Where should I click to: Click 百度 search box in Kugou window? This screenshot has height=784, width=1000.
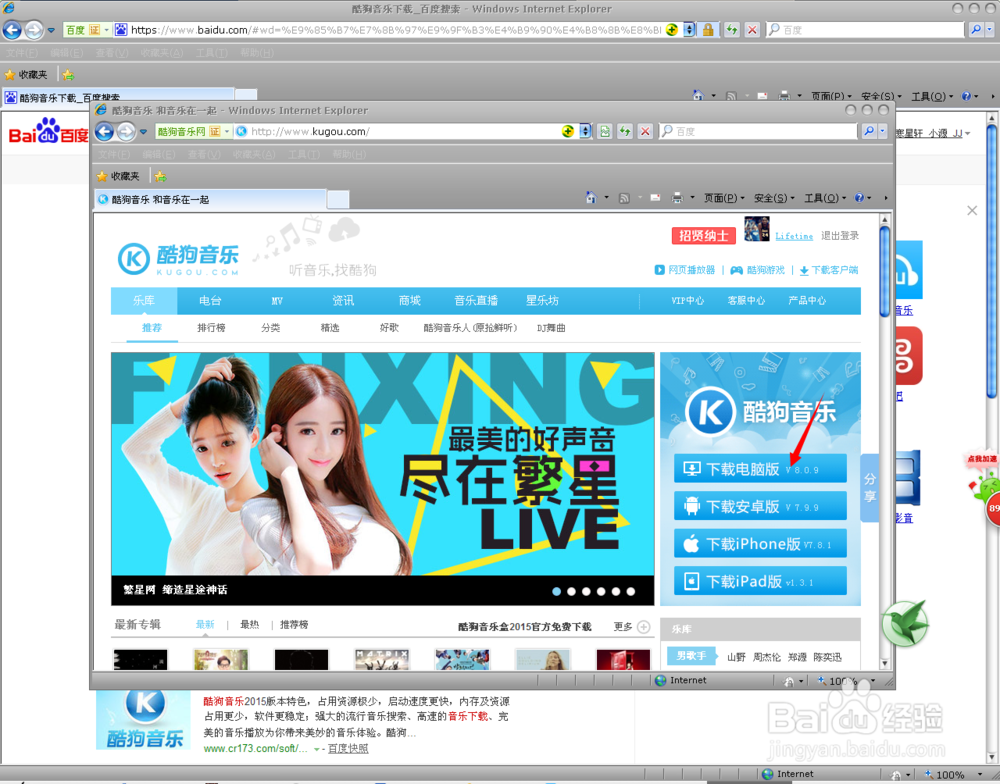pyautogui.click(x=758, y=131)
